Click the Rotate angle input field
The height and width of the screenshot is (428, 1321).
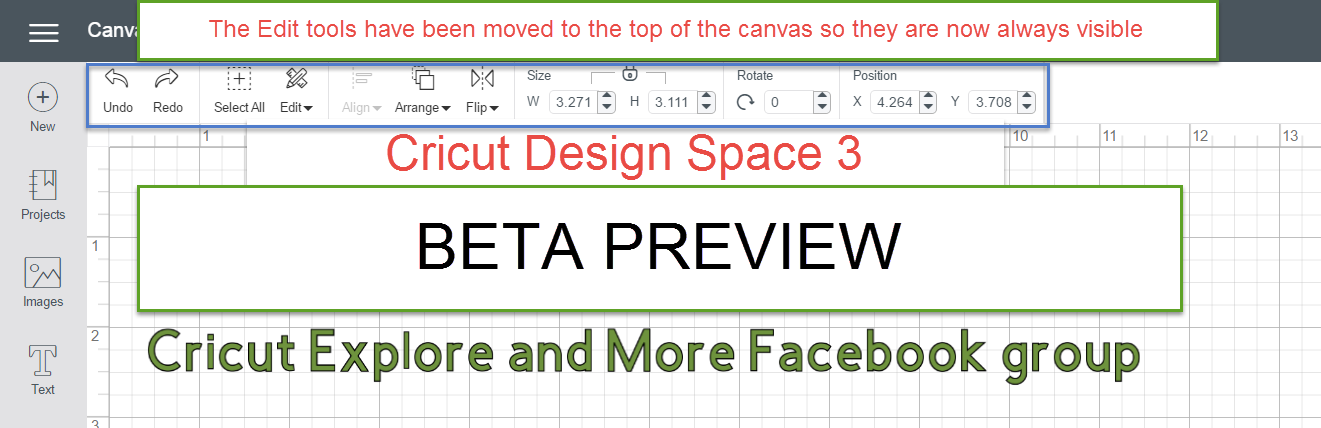click(789, 102)
